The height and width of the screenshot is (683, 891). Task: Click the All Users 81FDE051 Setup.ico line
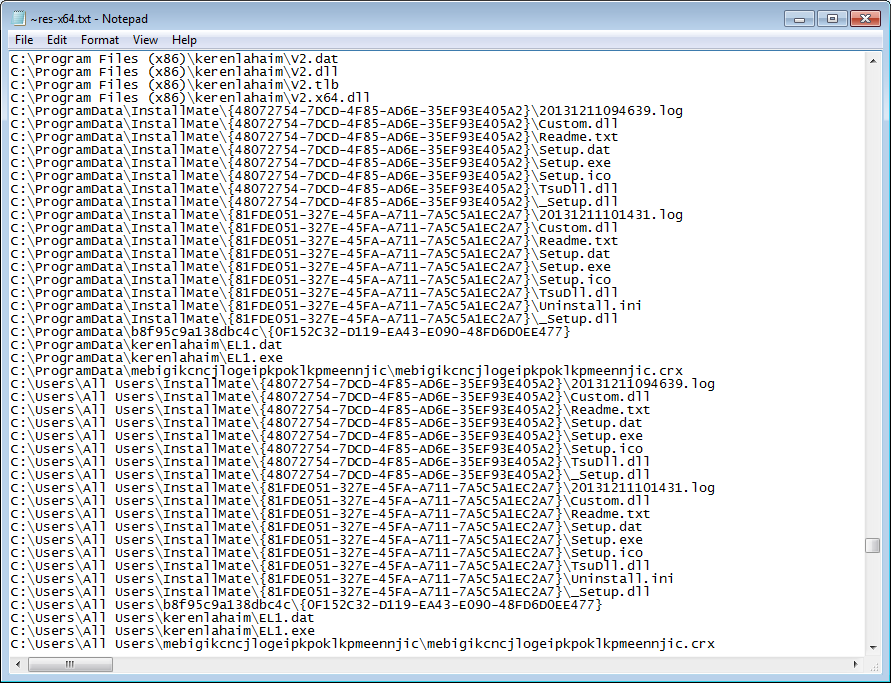pos(327,553)
